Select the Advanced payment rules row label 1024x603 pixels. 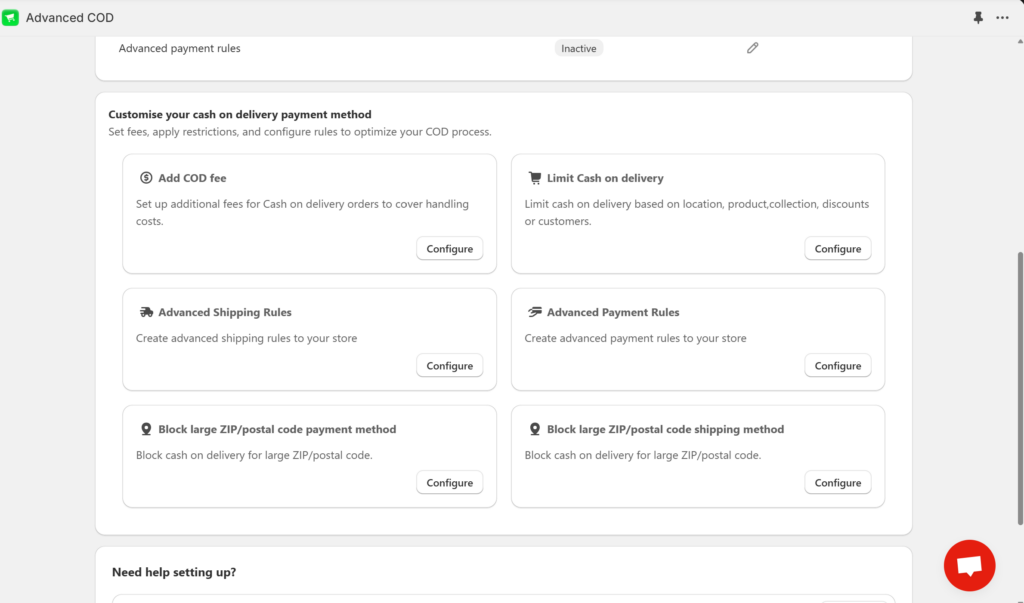coord(180,48)
